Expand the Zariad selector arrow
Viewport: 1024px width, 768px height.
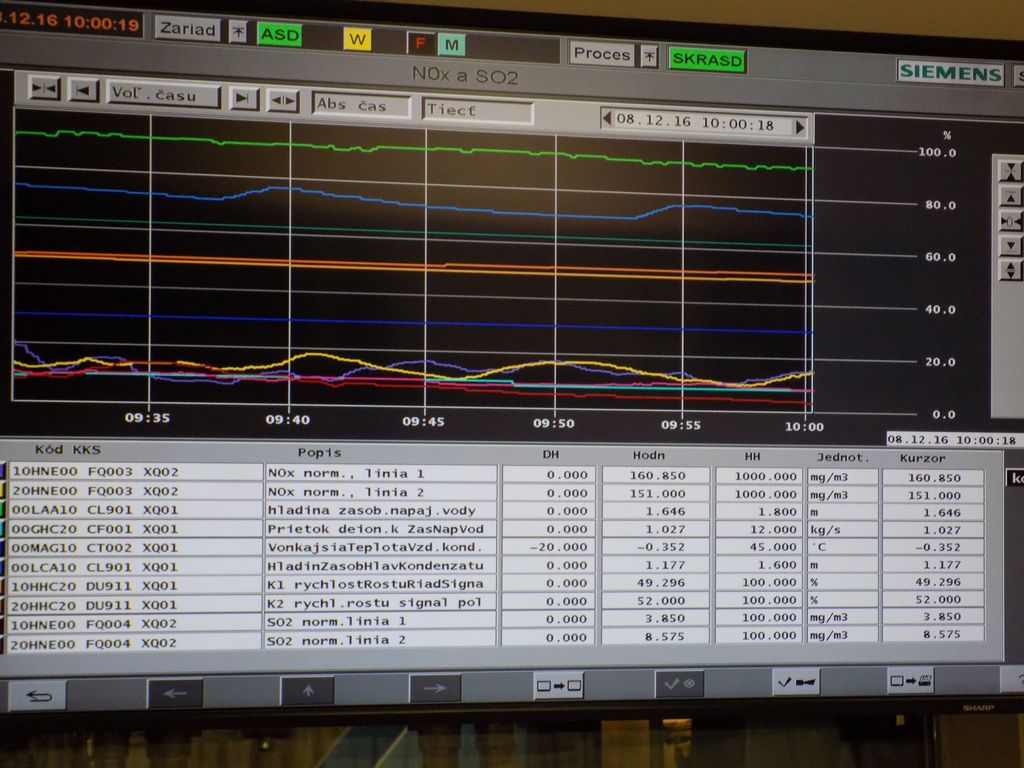click(237, 32)
